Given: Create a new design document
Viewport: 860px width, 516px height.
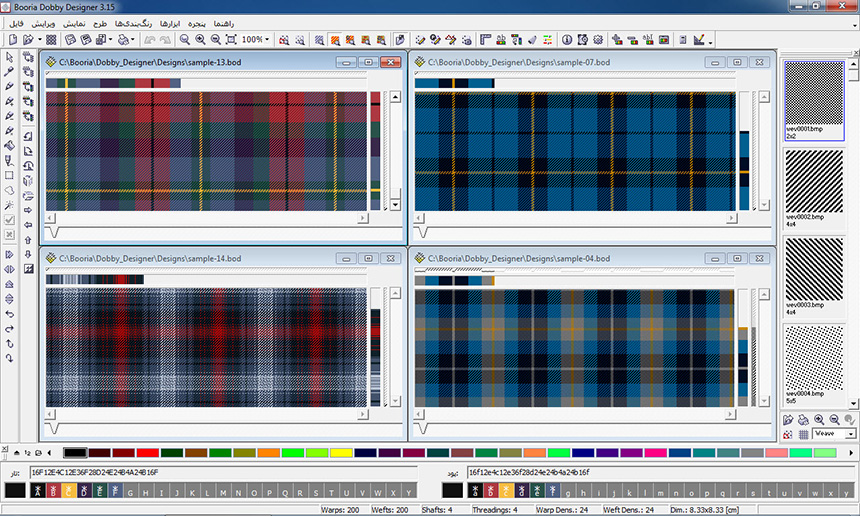Looking at the screenshot, I should point(13,39).
